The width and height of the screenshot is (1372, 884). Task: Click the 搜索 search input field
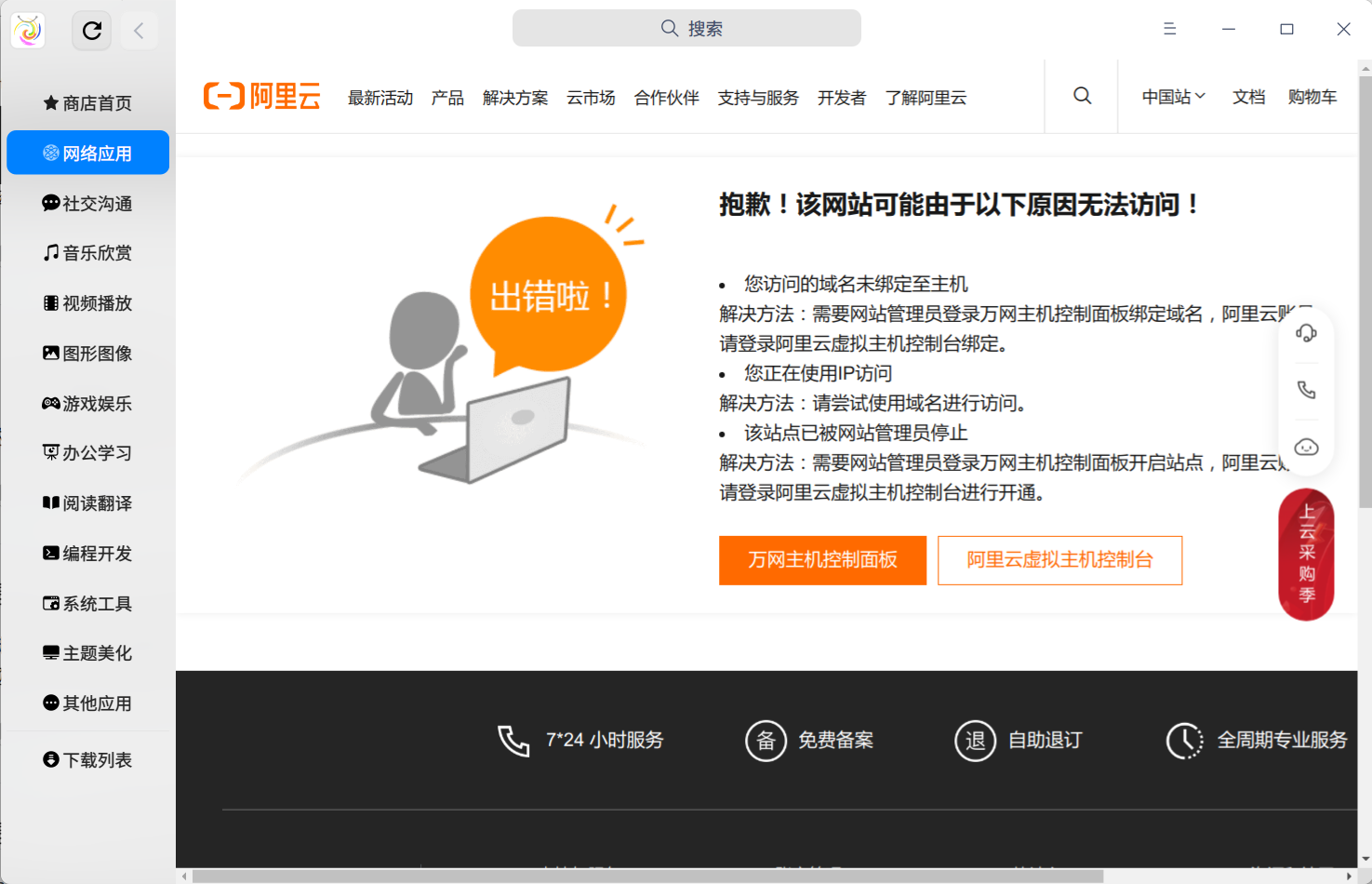tap(686, 28)
